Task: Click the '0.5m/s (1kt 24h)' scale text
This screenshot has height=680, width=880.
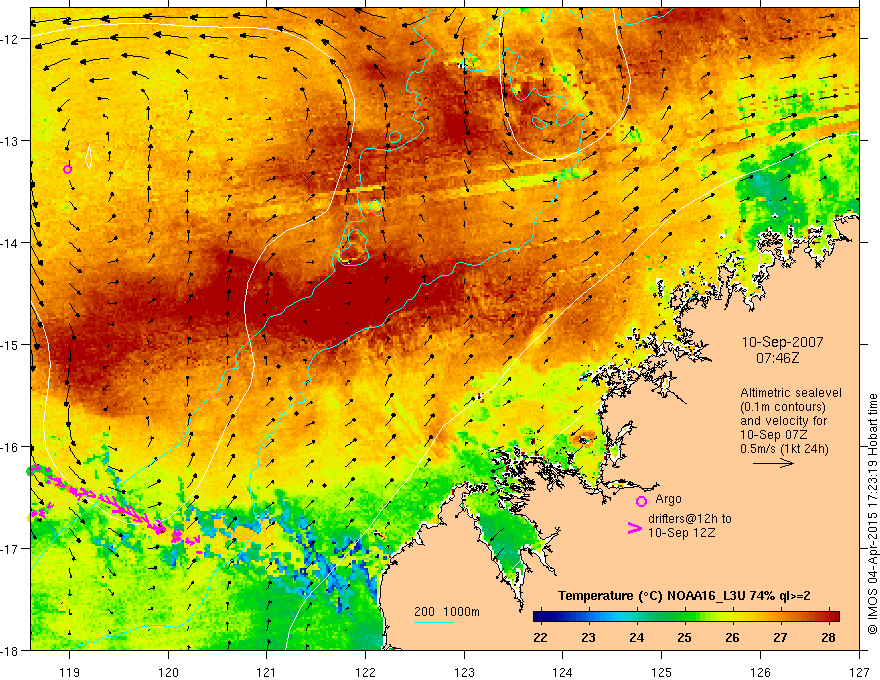Action: click(x=784, y=449)
